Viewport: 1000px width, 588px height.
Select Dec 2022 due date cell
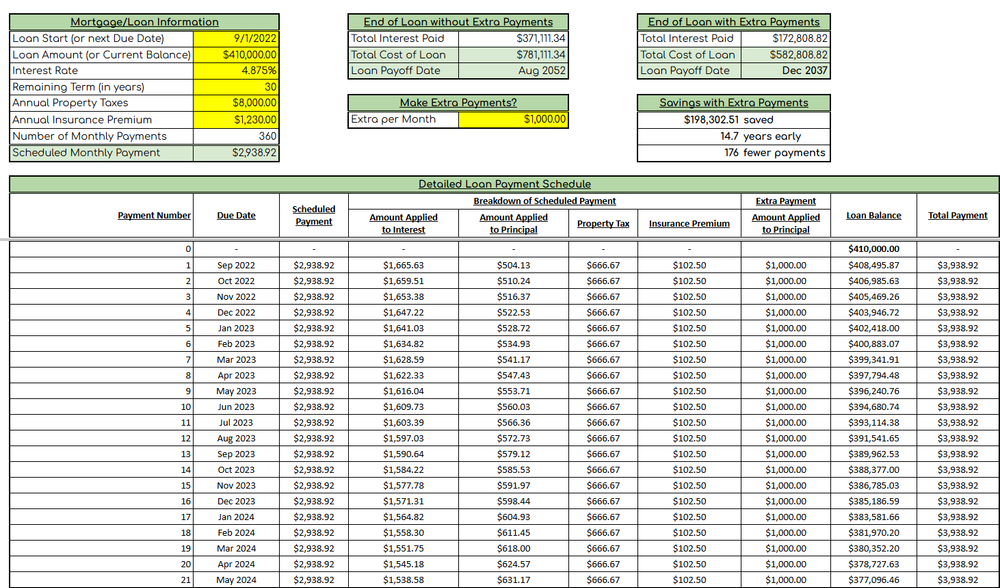[236, 312]
